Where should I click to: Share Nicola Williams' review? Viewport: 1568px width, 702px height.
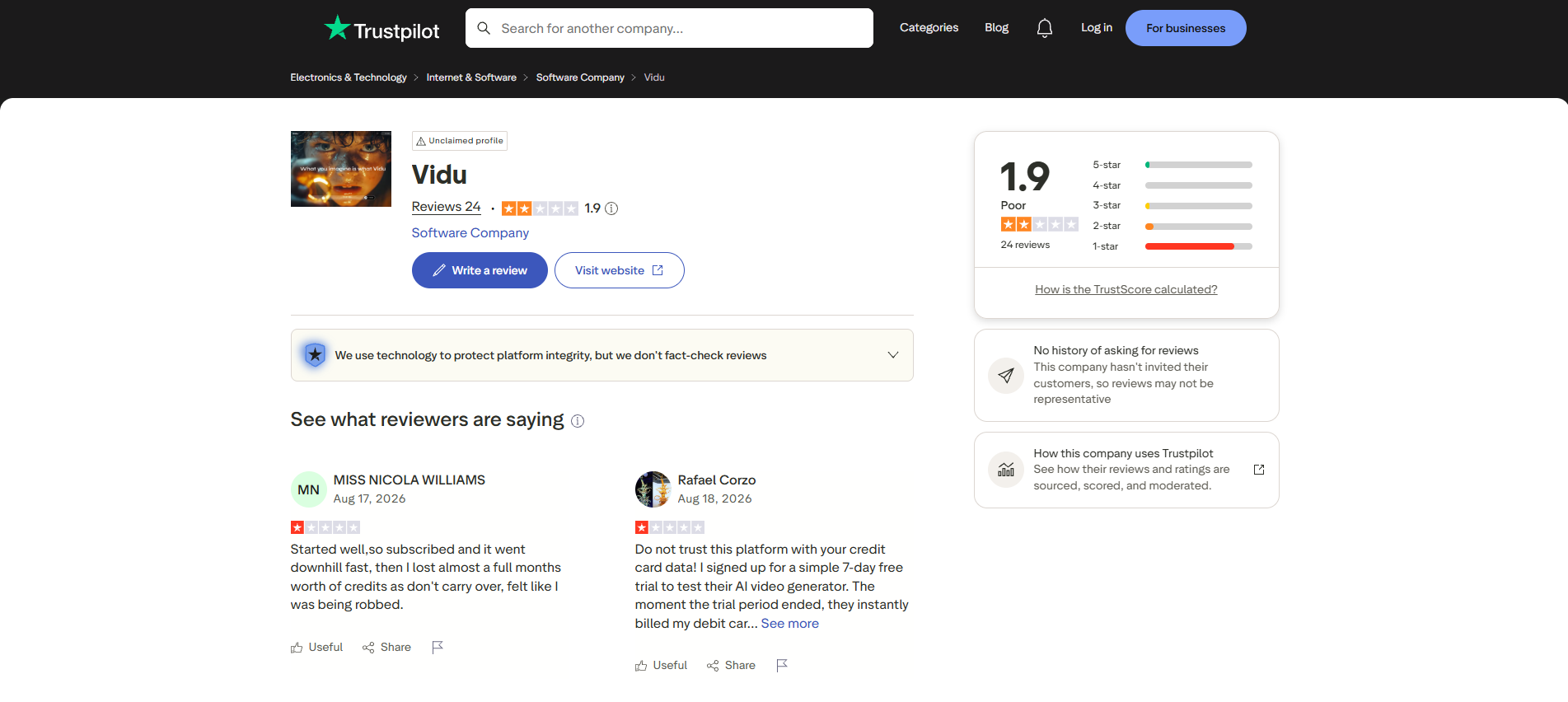[386, 648]
